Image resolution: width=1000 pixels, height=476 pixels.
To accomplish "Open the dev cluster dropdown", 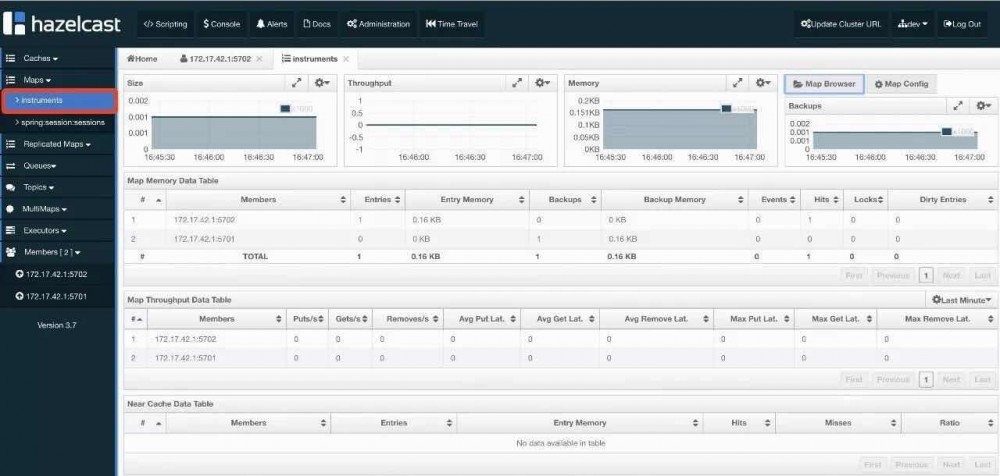I will pos(912,24).
